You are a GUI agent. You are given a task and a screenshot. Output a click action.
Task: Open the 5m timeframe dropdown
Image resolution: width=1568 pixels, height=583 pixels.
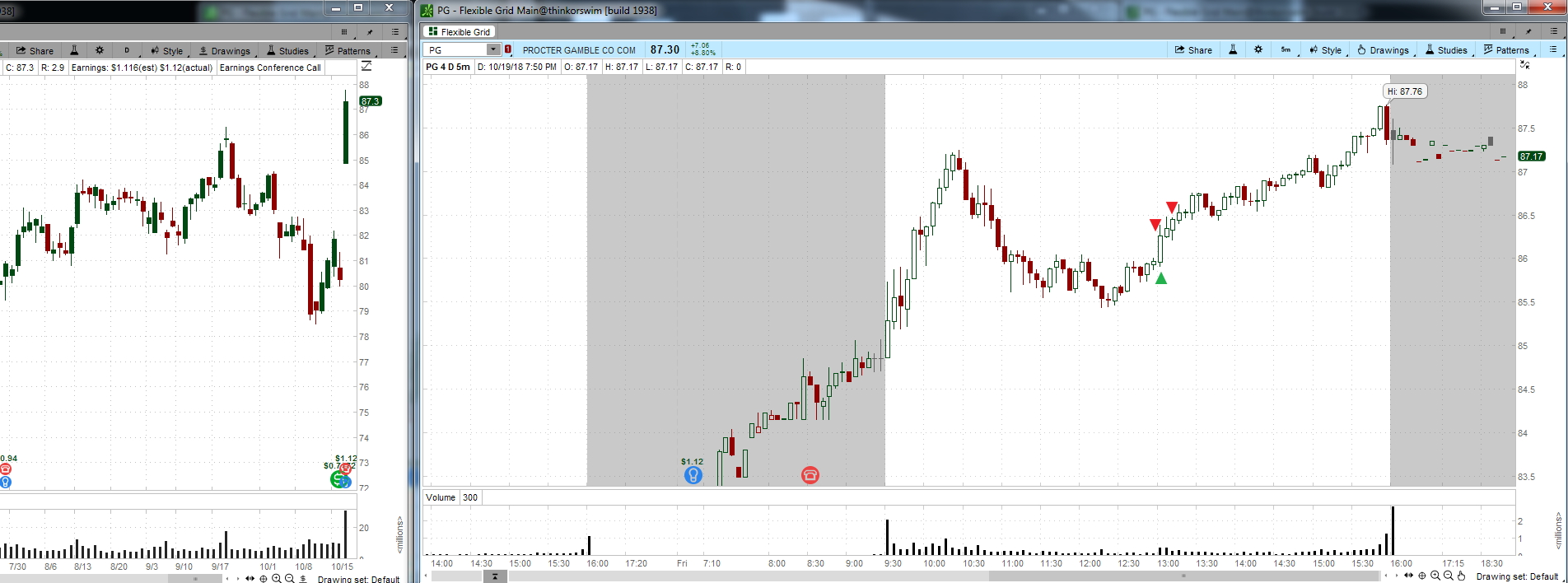tap(1286, 50)
